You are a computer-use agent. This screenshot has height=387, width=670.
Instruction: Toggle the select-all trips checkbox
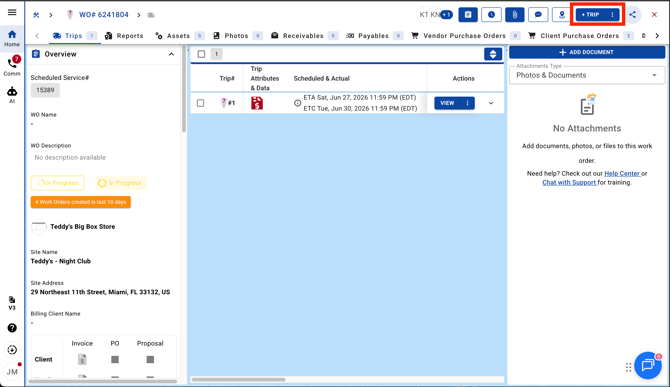coord(201,54)
